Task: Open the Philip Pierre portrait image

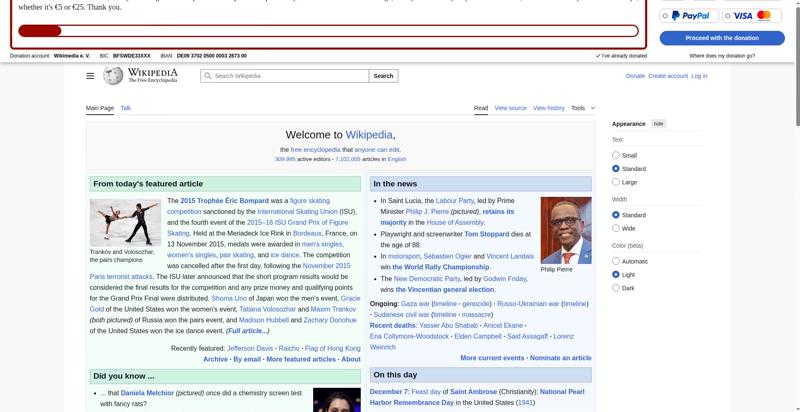Action: [565, 230]
